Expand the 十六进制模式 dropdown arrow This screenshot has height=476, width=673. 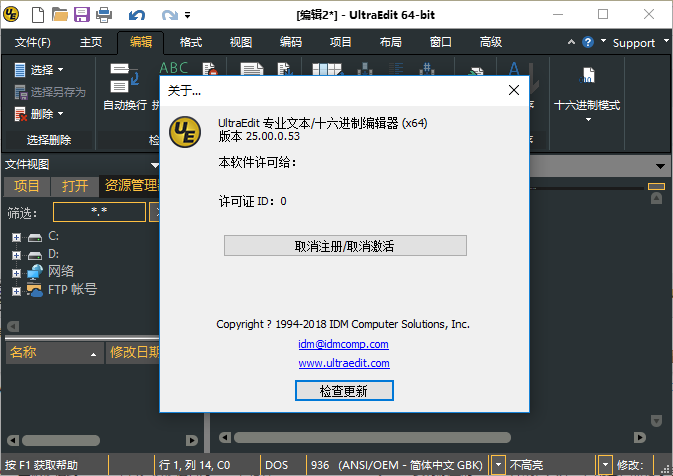point(588,120)
